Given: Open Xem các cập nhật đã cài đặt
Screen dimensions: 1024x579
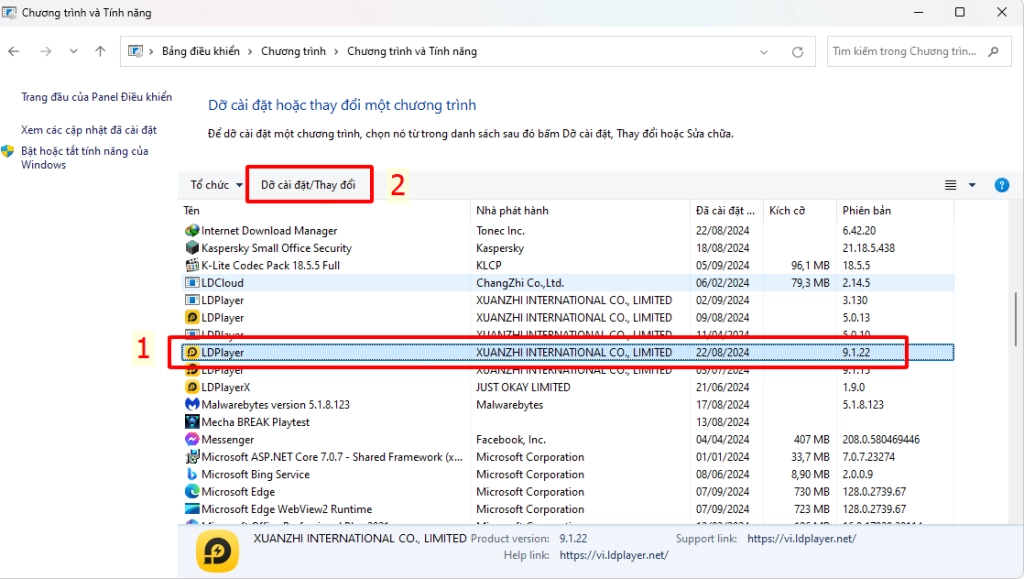Looking at the screenshot, I should [89, 130].
